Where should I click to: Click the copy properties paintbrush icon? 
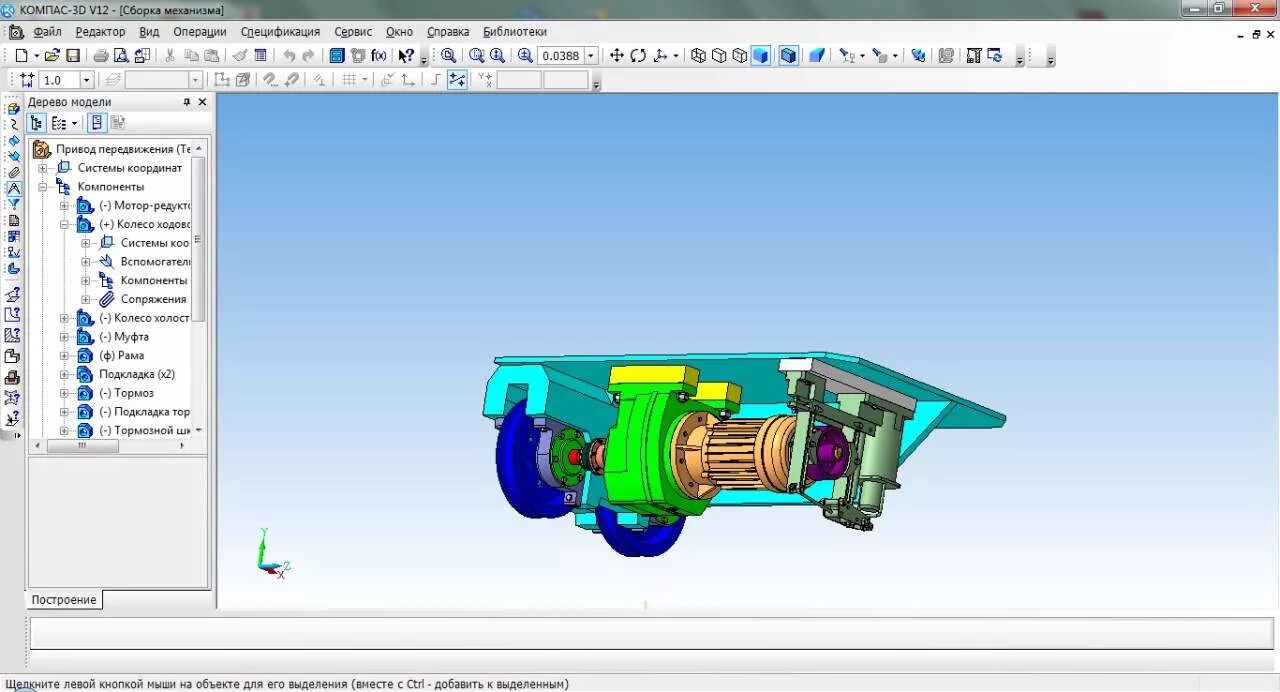point(240,56)
